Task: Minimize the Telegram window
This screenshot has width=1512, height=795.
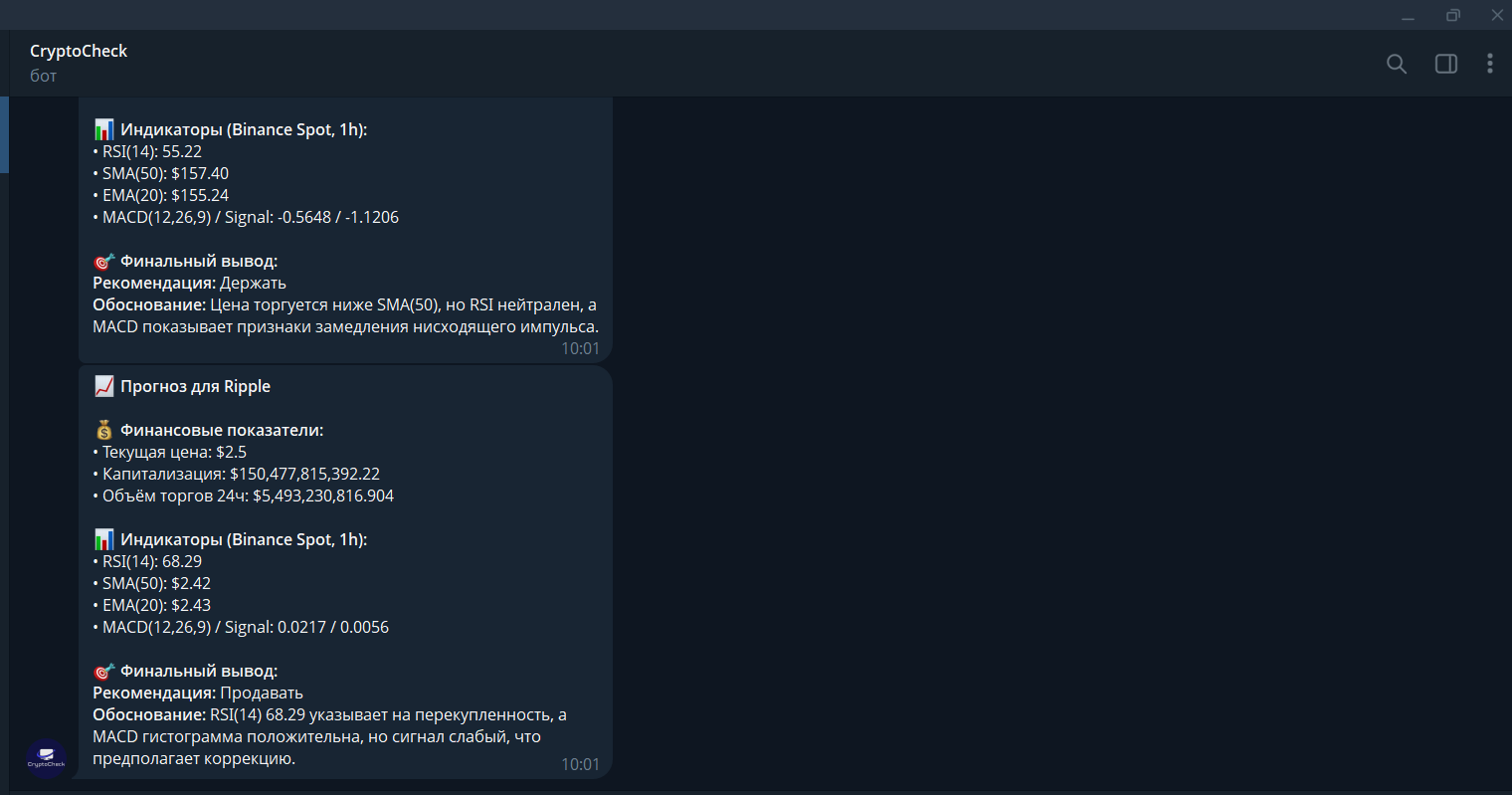Action: pos(1408,15)
